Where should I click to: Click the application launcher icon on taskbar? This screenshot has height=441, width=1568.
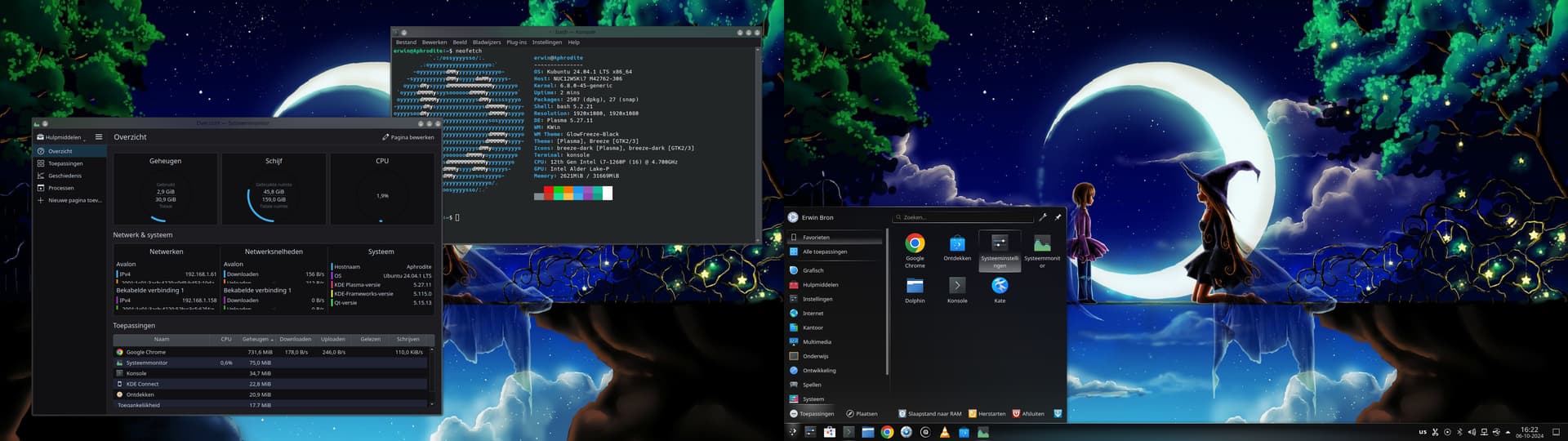click(792, 432)
